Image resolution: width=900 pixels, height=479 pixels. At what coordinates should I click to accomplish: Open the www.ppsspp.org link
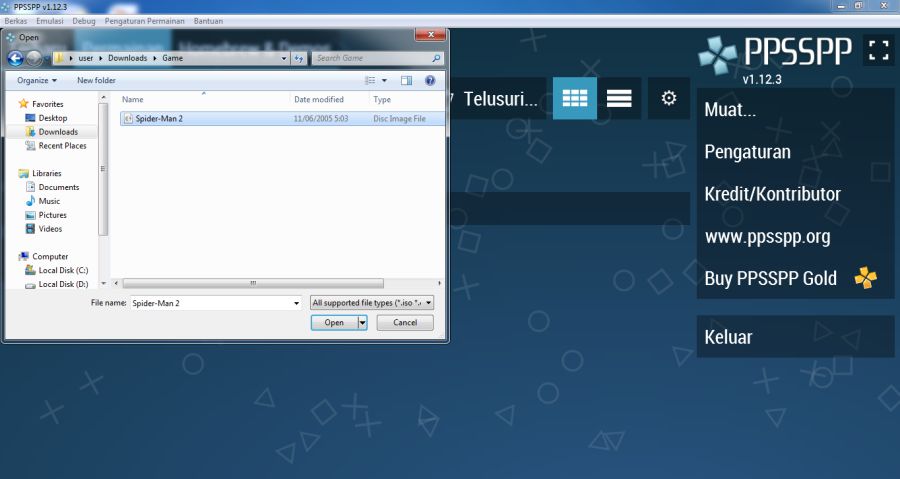tap(796, 236)
